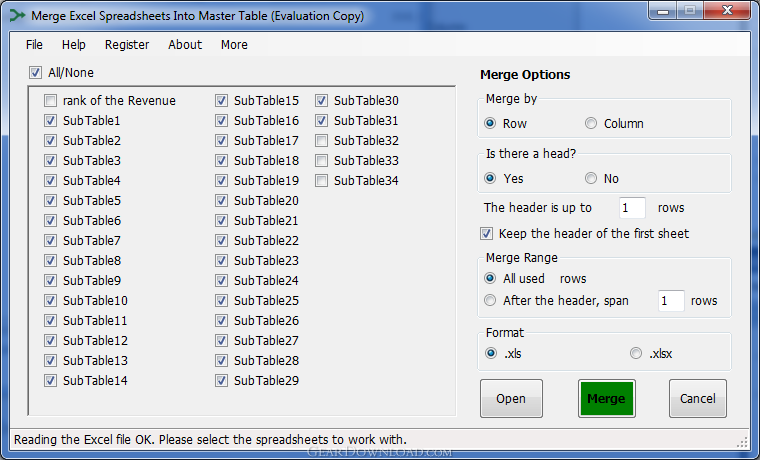The width and height of the screenshot is (760, 460).
Task: Select After the header, span radio
Action: 490,301
